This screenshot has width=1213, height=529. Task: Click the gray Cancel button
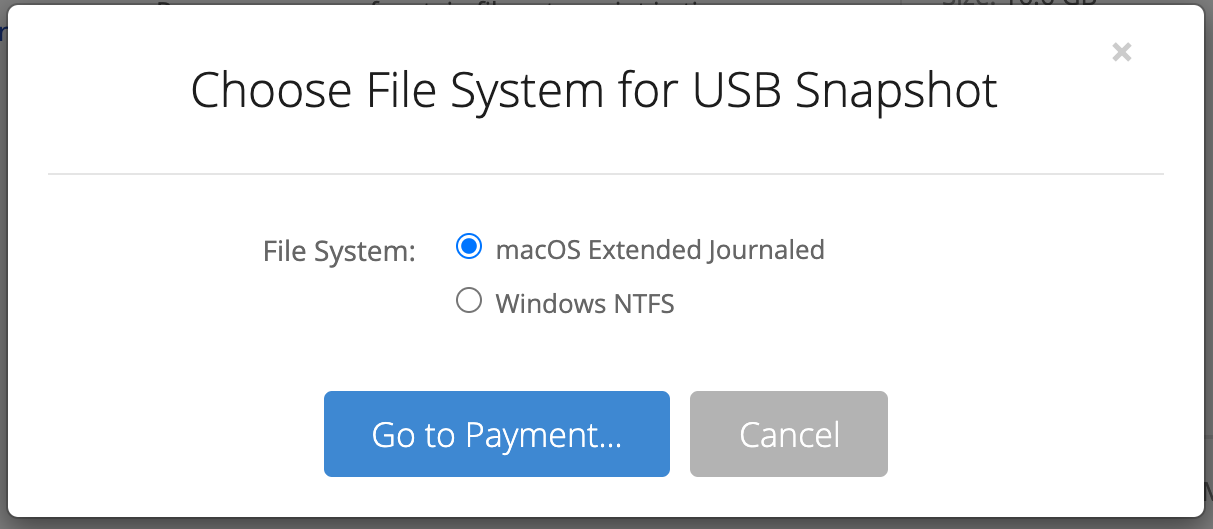point(789,434)
